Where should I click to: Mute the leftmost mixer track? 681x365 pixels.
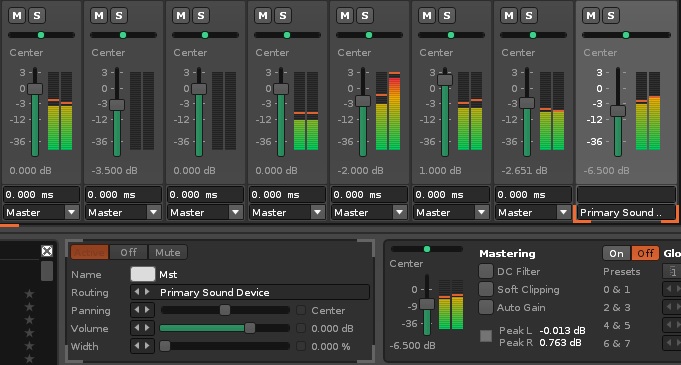click(x=17, y=16)
